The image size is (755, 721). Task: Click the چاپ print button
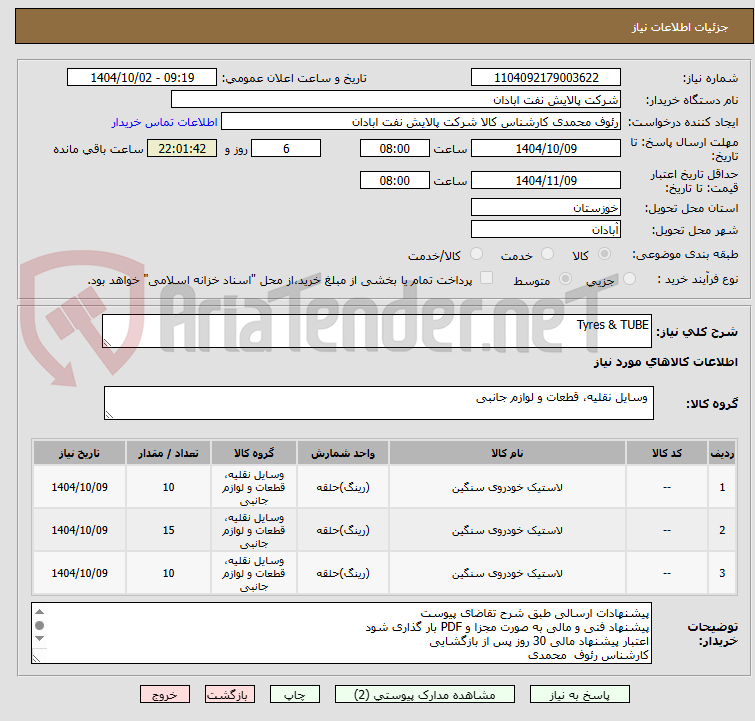[295, 695]
